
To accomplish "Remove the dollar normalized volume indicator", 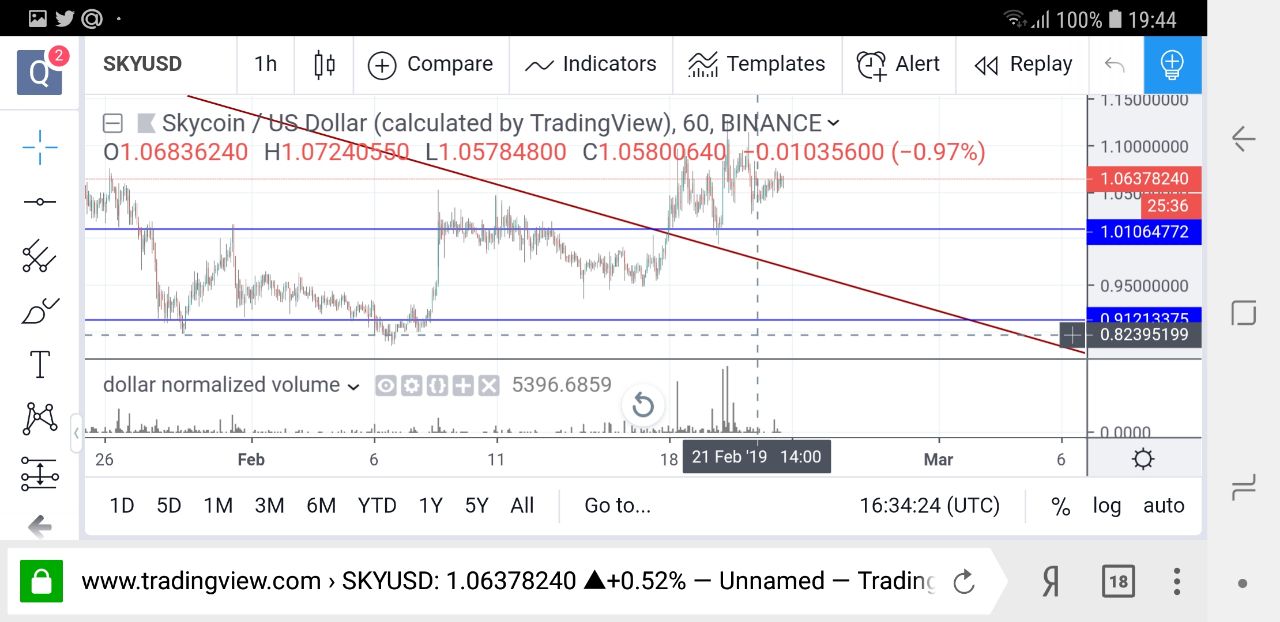I will tap(487, 386).
